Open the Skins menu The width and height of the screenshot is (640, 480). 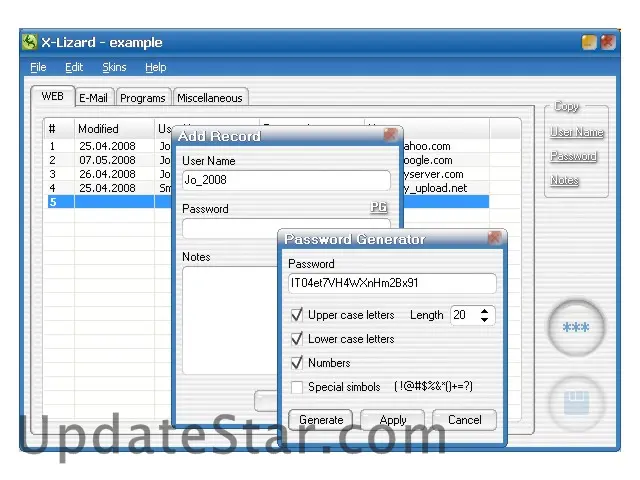pyautogui.click(x=114, y=67)
